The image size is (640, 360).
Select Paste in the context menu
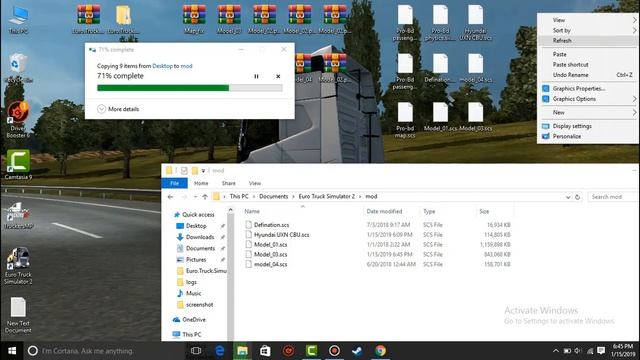click(x=588, y=54)
